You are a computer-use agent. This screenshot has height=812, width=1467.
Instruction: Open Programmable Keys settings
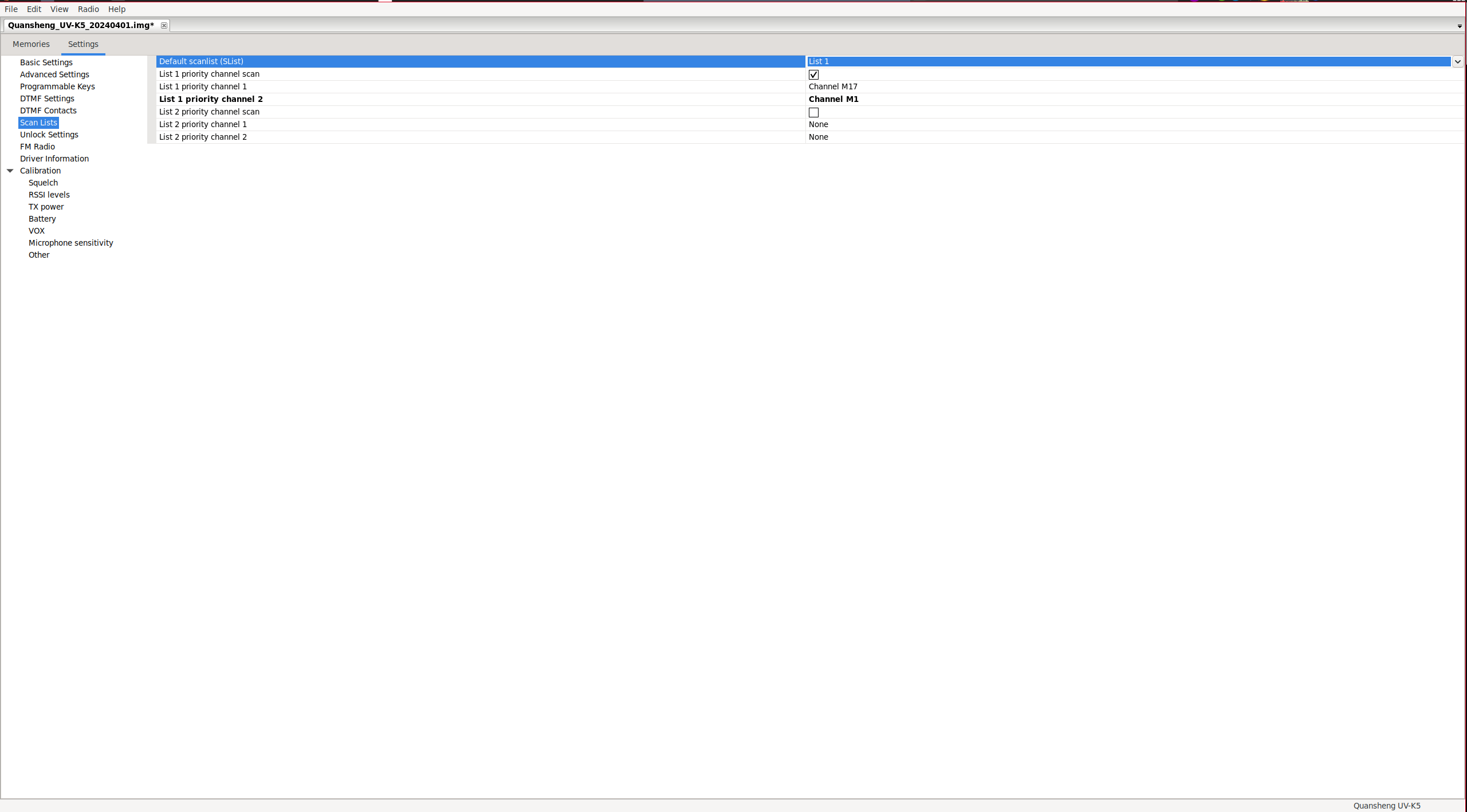pos(57,86)
